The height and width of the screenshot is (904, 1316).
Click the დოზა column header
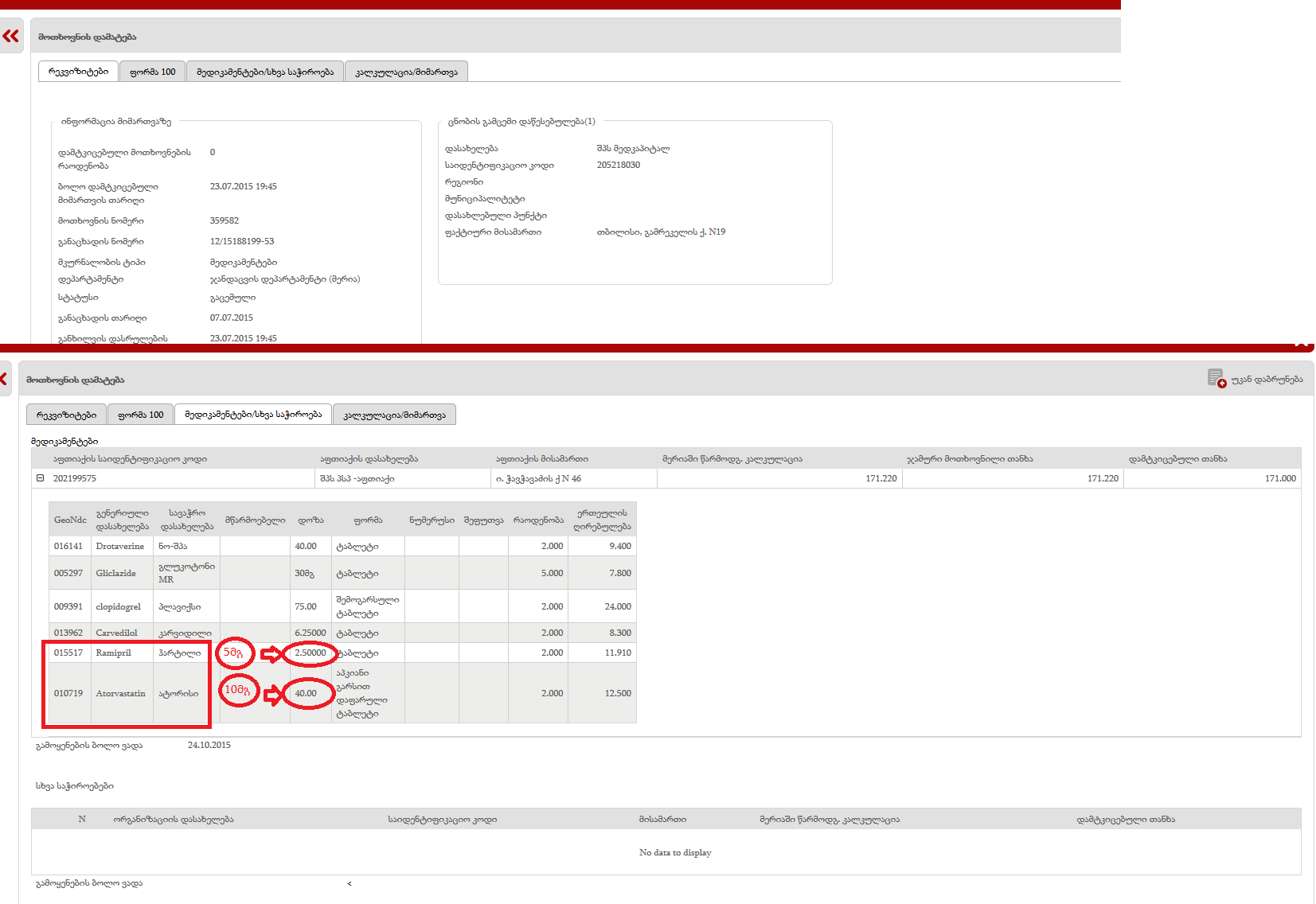click(x=310, y=520)
